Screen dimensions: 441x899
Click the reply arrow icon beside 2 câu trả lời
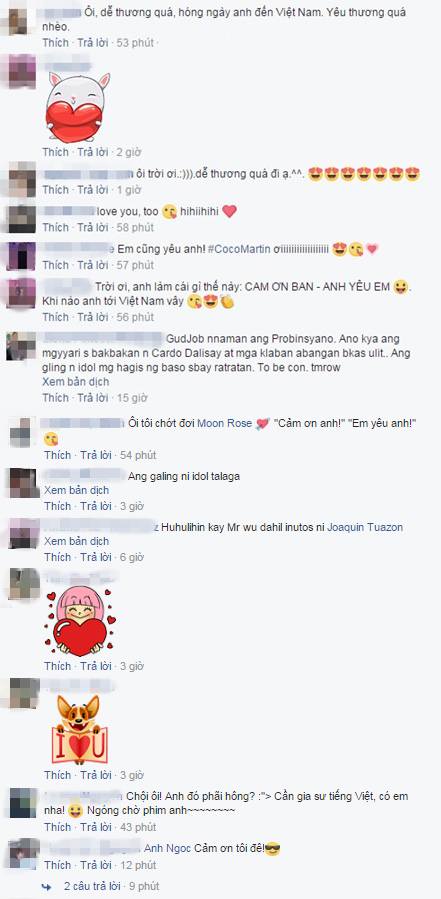pyautogui.click(x=46, y=886)
